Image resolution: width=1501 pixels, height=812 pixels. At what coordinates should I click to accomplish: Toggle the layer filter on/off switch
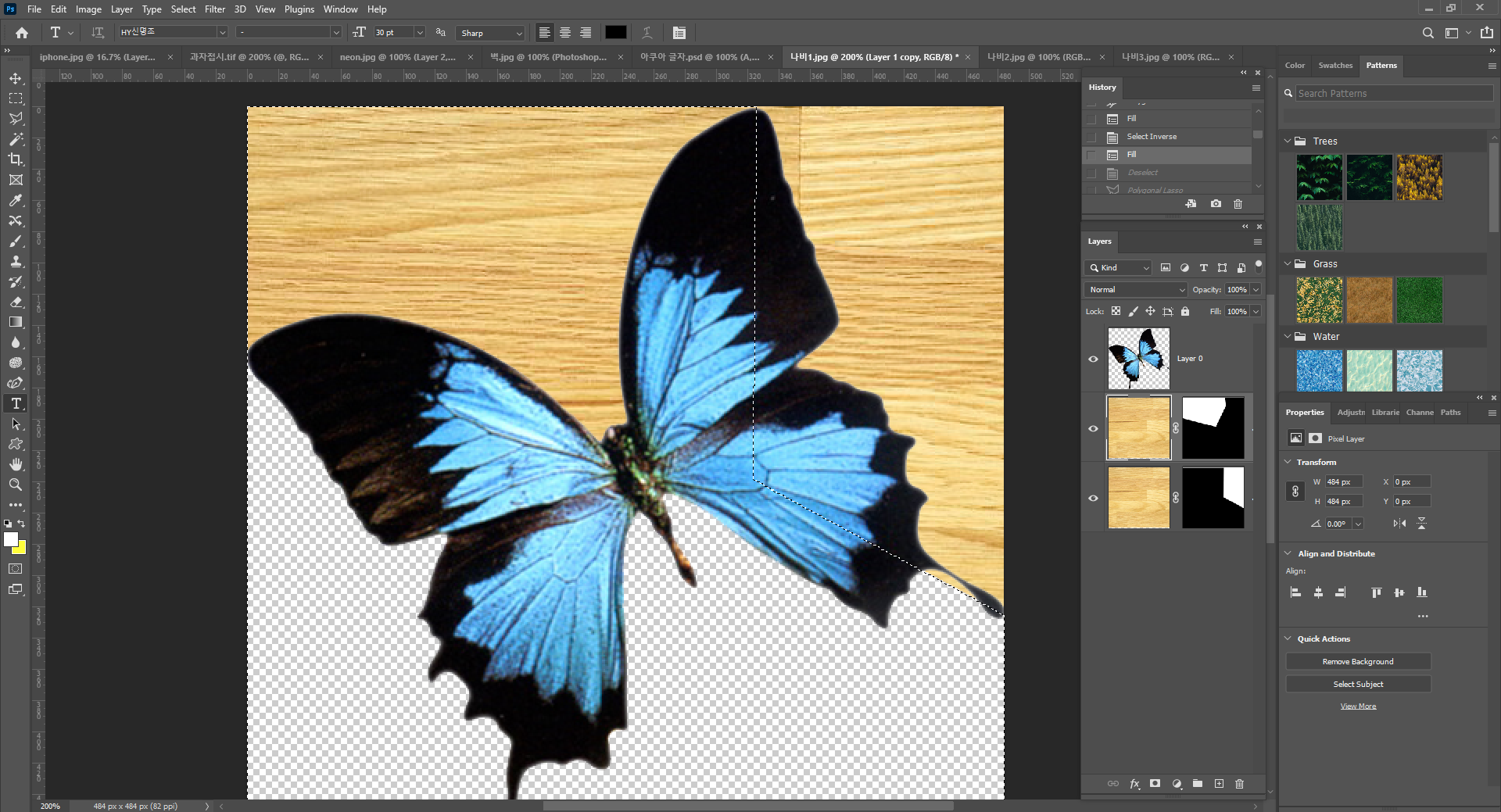click(1259, 266)
